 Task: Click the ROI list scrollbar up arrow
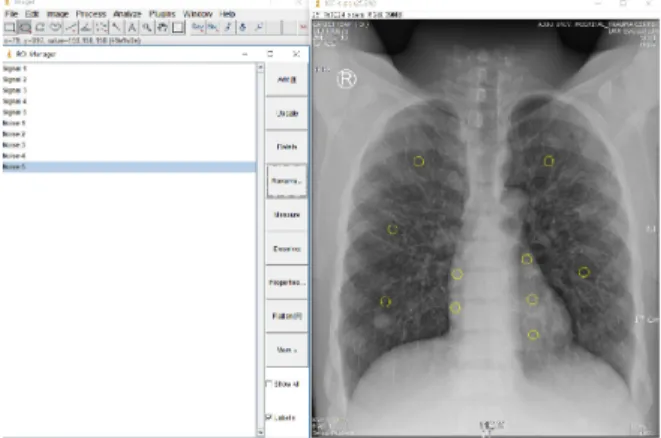tap(261, 67)
